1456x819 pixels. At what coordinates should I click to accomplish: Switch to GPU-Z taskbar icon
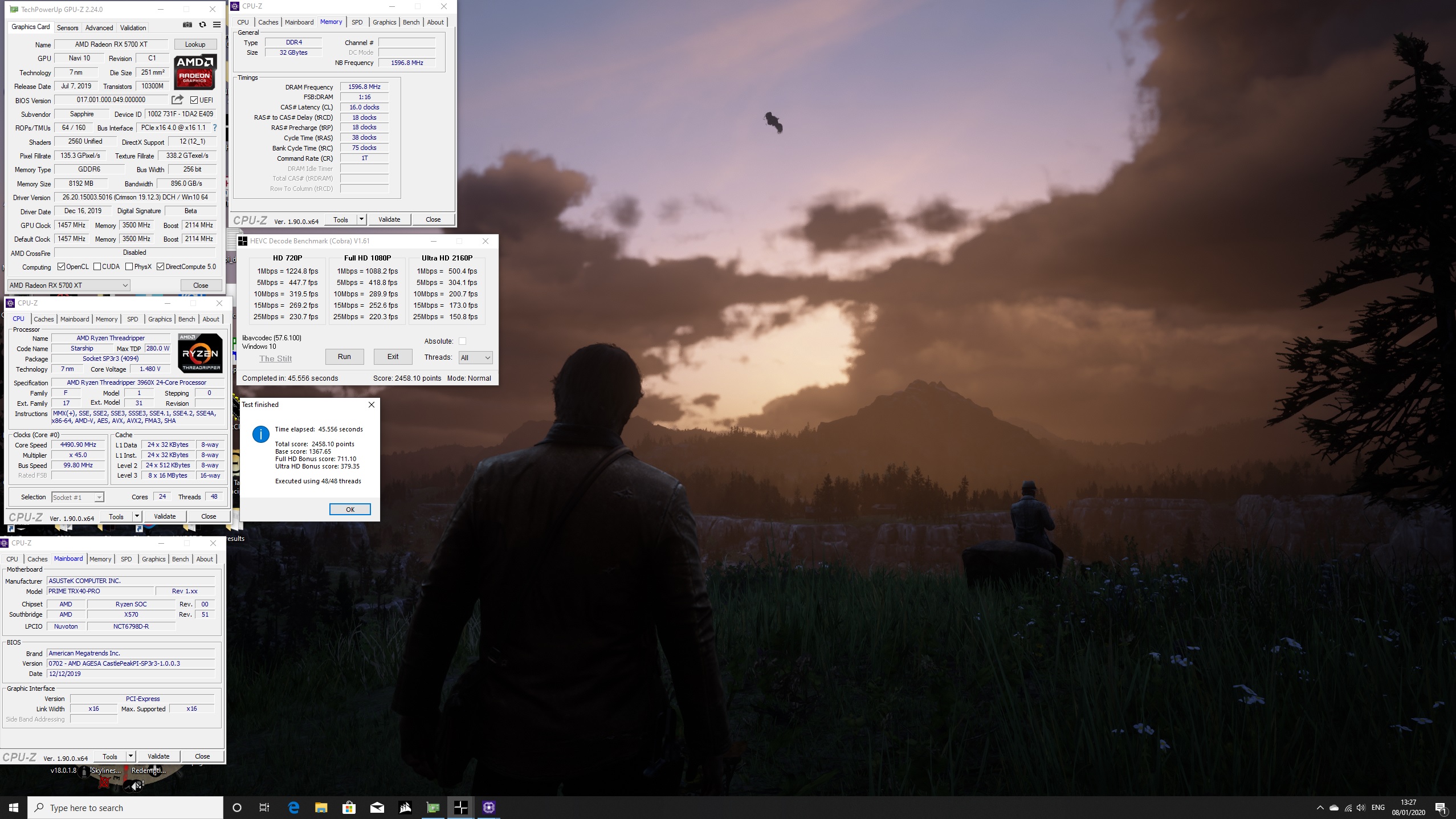click(x=433, y=808)
